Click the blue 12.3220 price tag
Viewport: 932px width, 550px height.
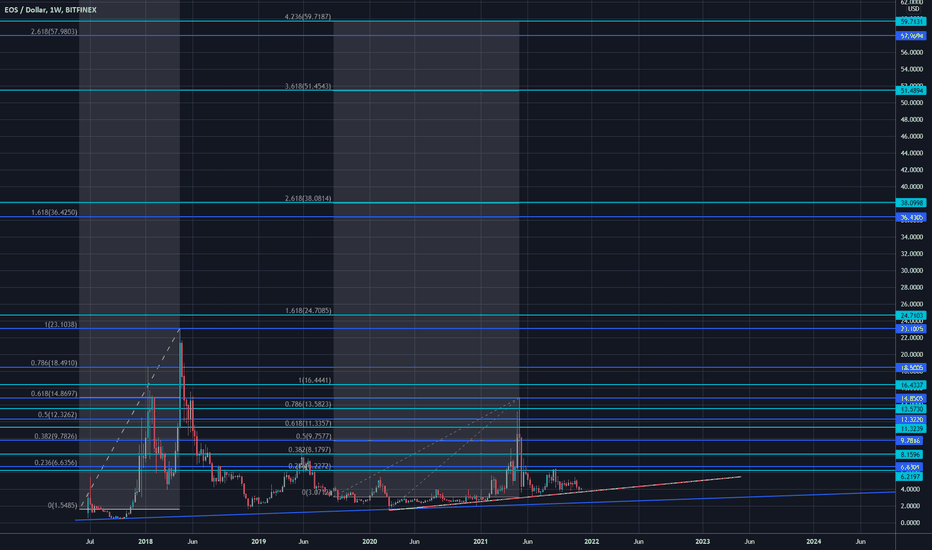[911, 420]
